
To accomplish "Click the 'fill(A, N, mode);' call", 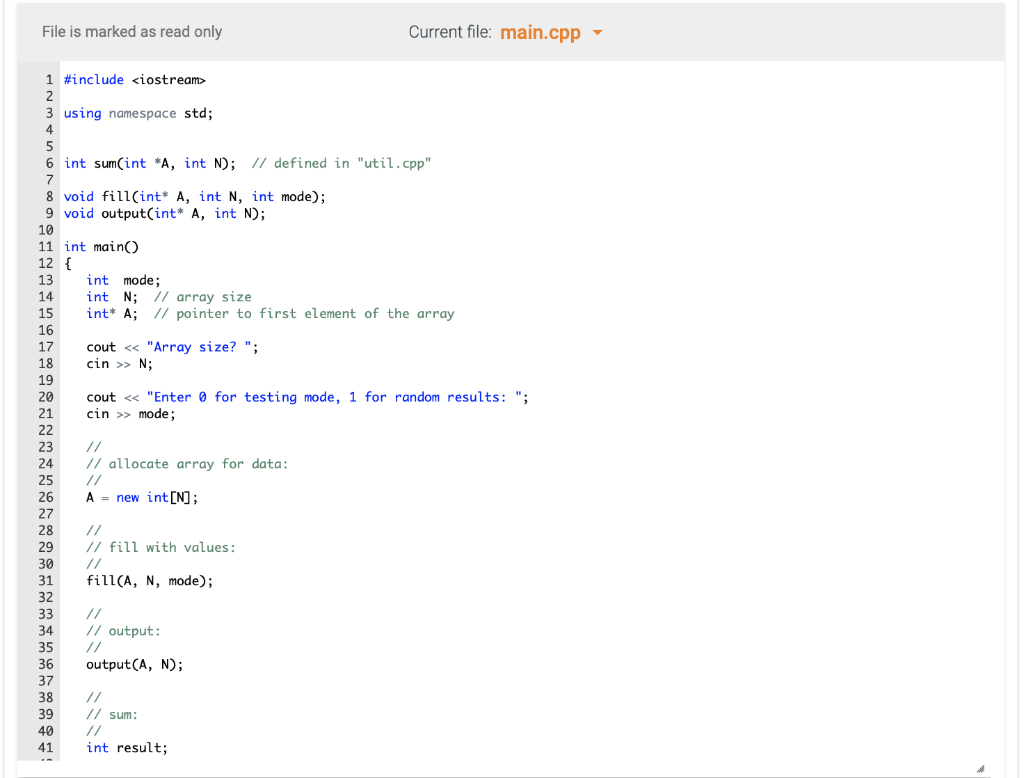I will pyautogui.click(x=150, y=581).
